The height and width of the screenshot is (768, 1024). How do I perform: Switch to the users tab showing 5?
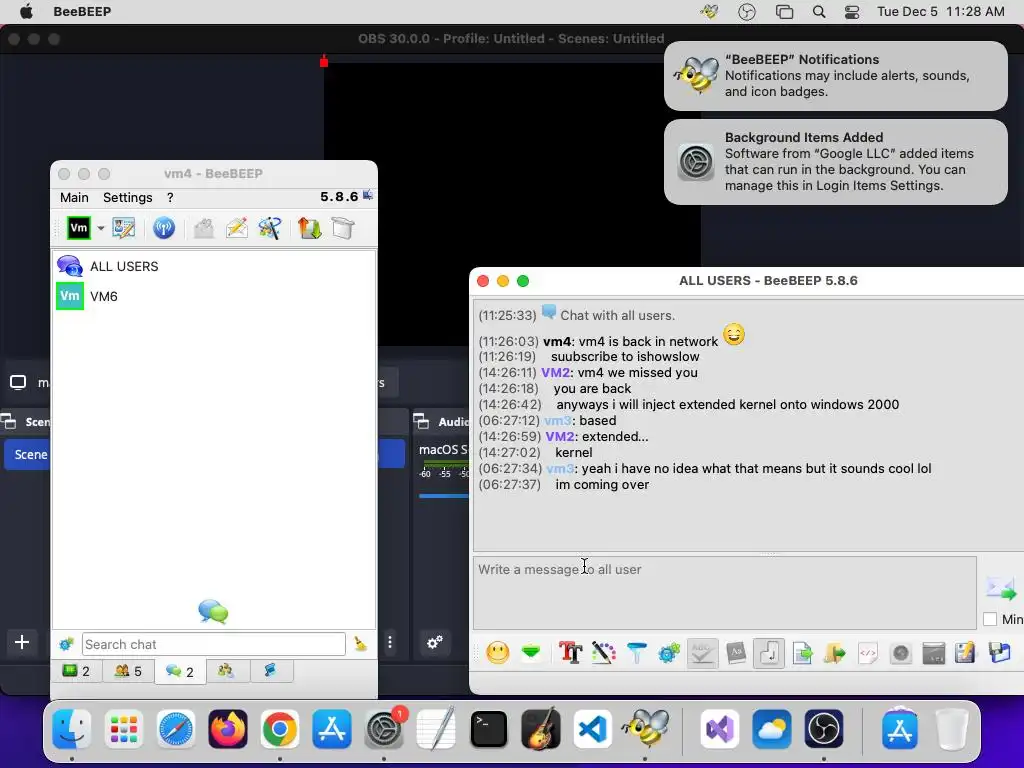tap(128, 671)
